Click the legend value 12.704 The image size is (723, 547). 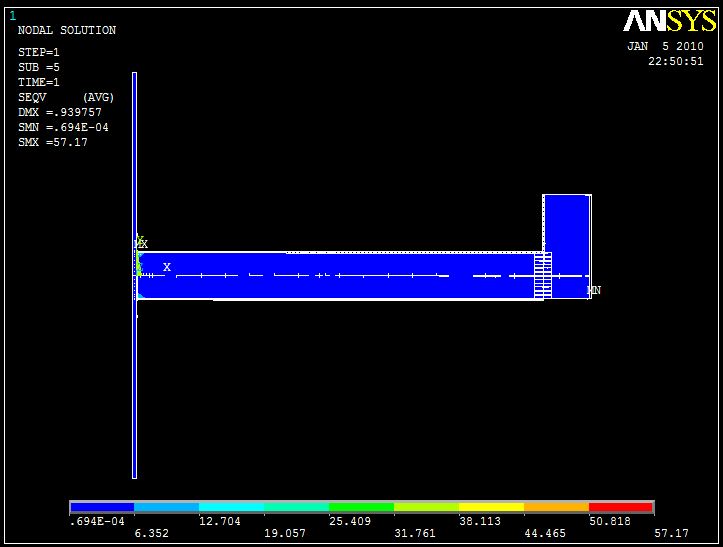pos(219,521)
